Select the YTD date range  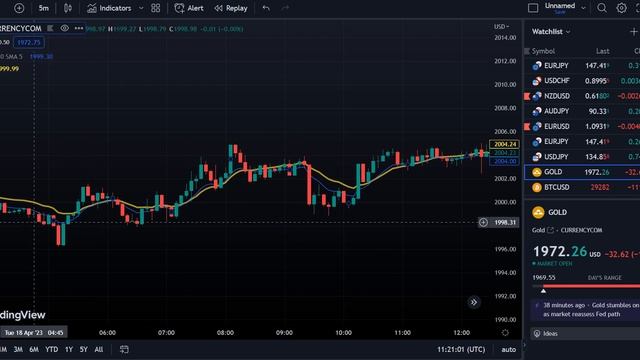[51, 349]
